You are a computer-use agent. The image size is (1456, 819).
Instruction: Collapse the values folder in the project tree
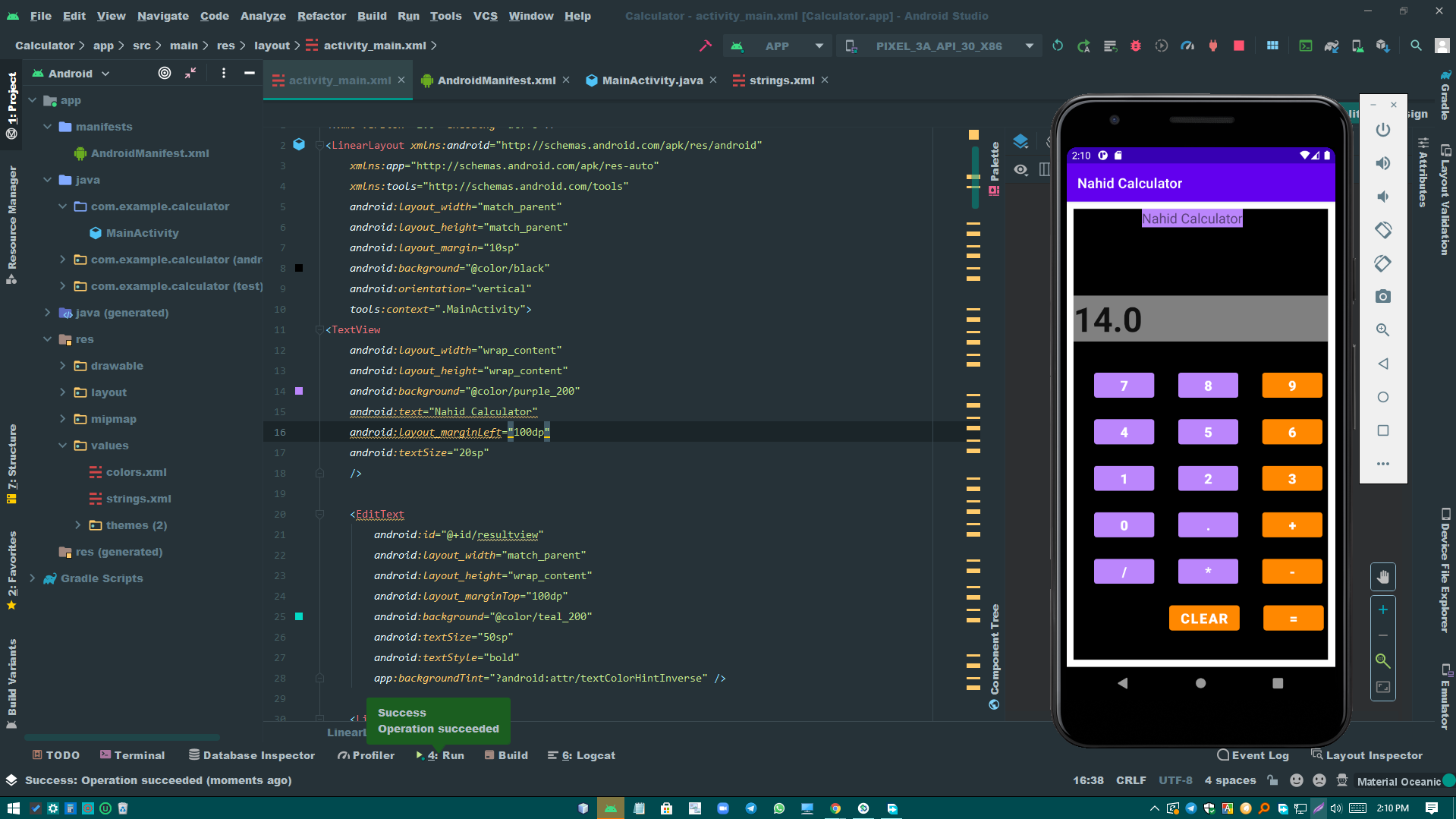(62, 446)
